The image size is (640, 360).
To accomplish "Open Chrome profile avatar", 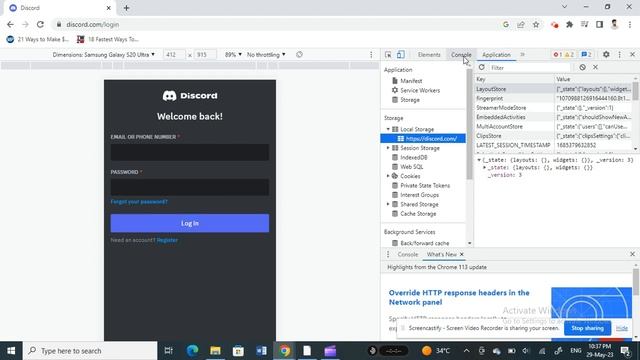I will 614,24.
